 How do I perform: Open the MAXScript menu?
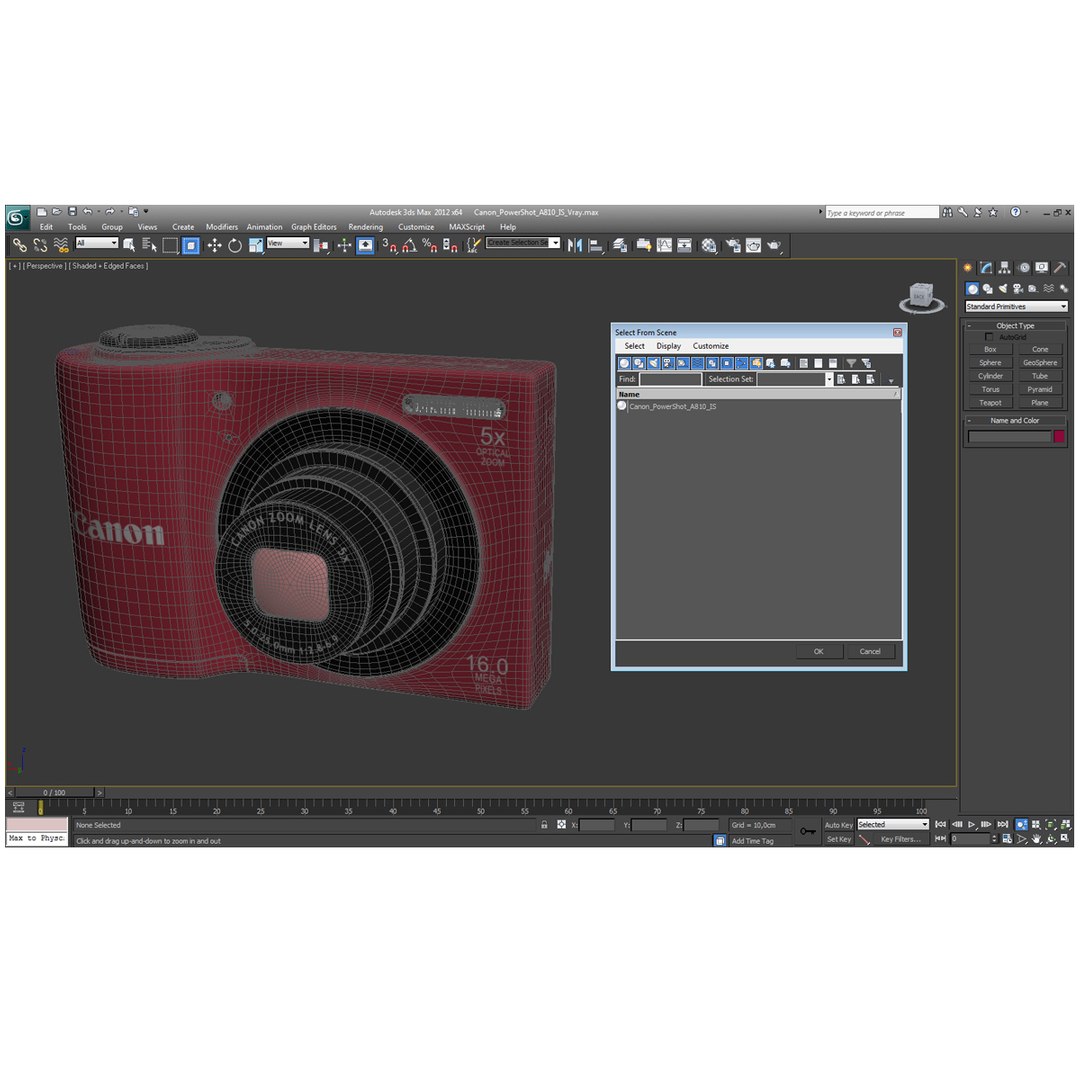coord(467,227)
